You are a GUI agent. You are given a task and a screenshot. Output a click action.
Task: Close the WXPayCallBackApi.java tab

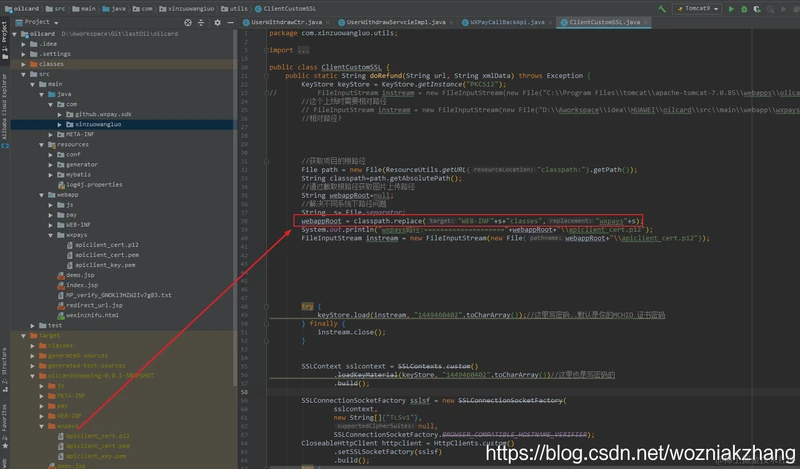[x=551, y=22]
